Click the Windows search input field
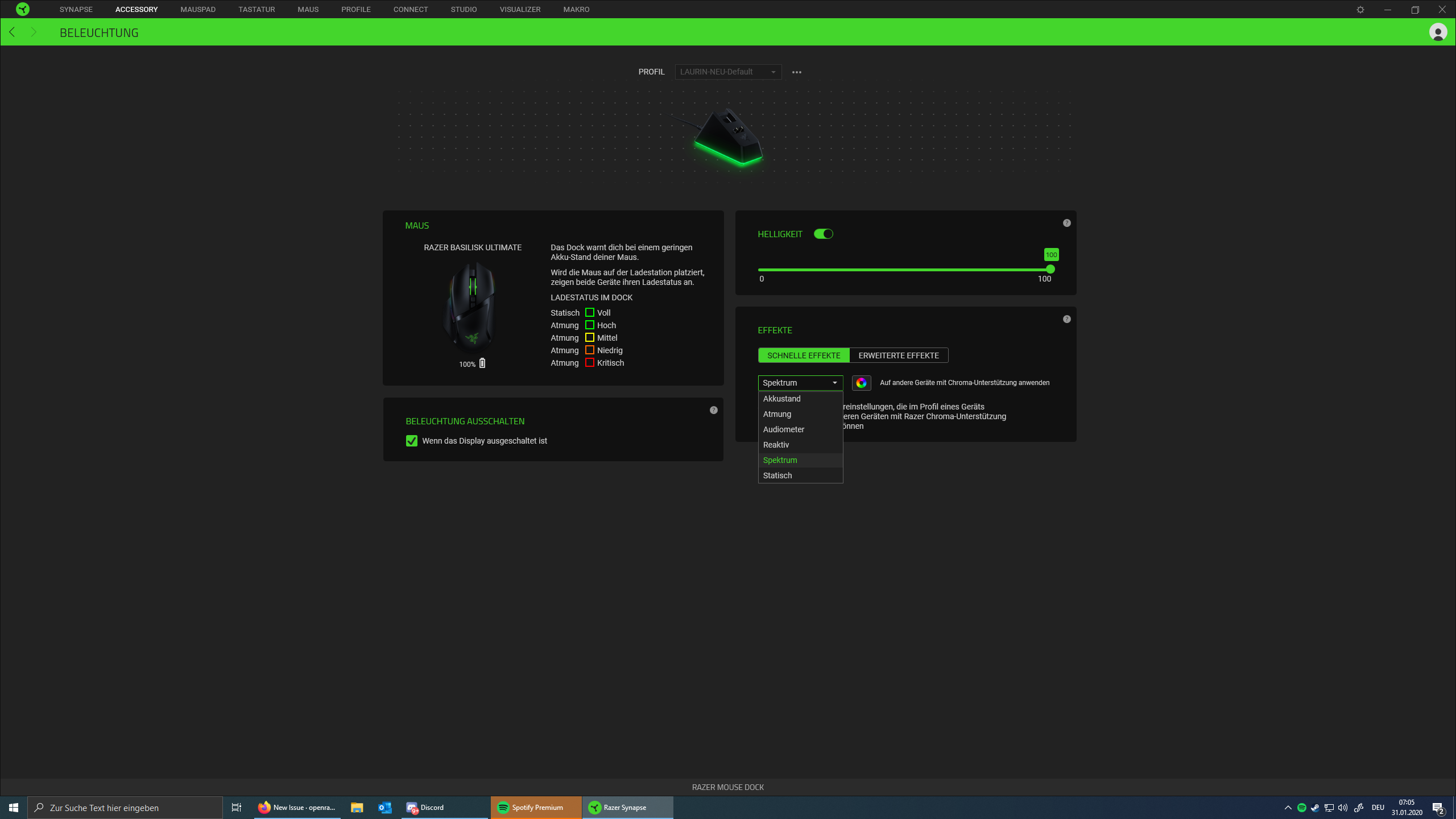The image size is (1456, 819). click(125, 807)
